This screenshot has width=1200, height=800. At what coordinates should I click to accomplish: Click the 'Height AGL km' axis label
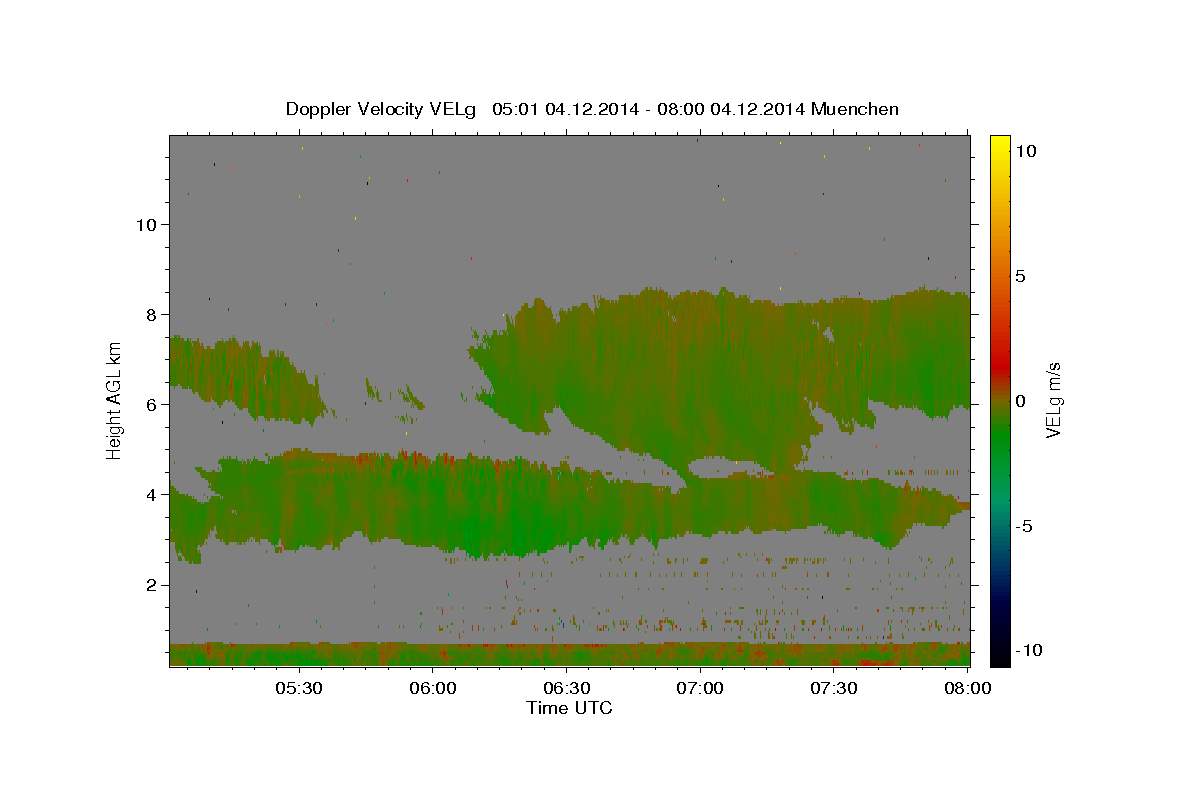(x=115, y=400)
